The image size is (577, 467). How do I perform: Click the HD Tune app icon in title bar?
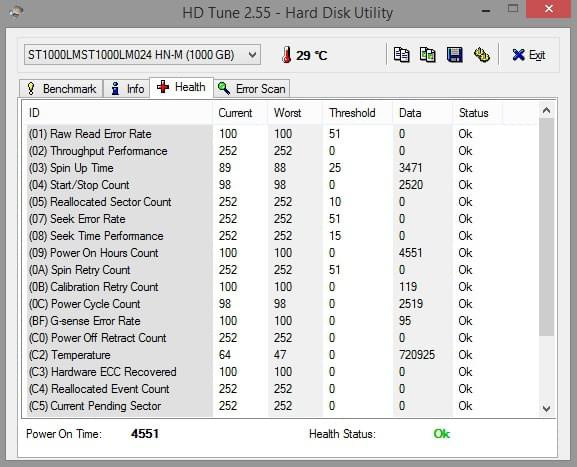point(16,12)
